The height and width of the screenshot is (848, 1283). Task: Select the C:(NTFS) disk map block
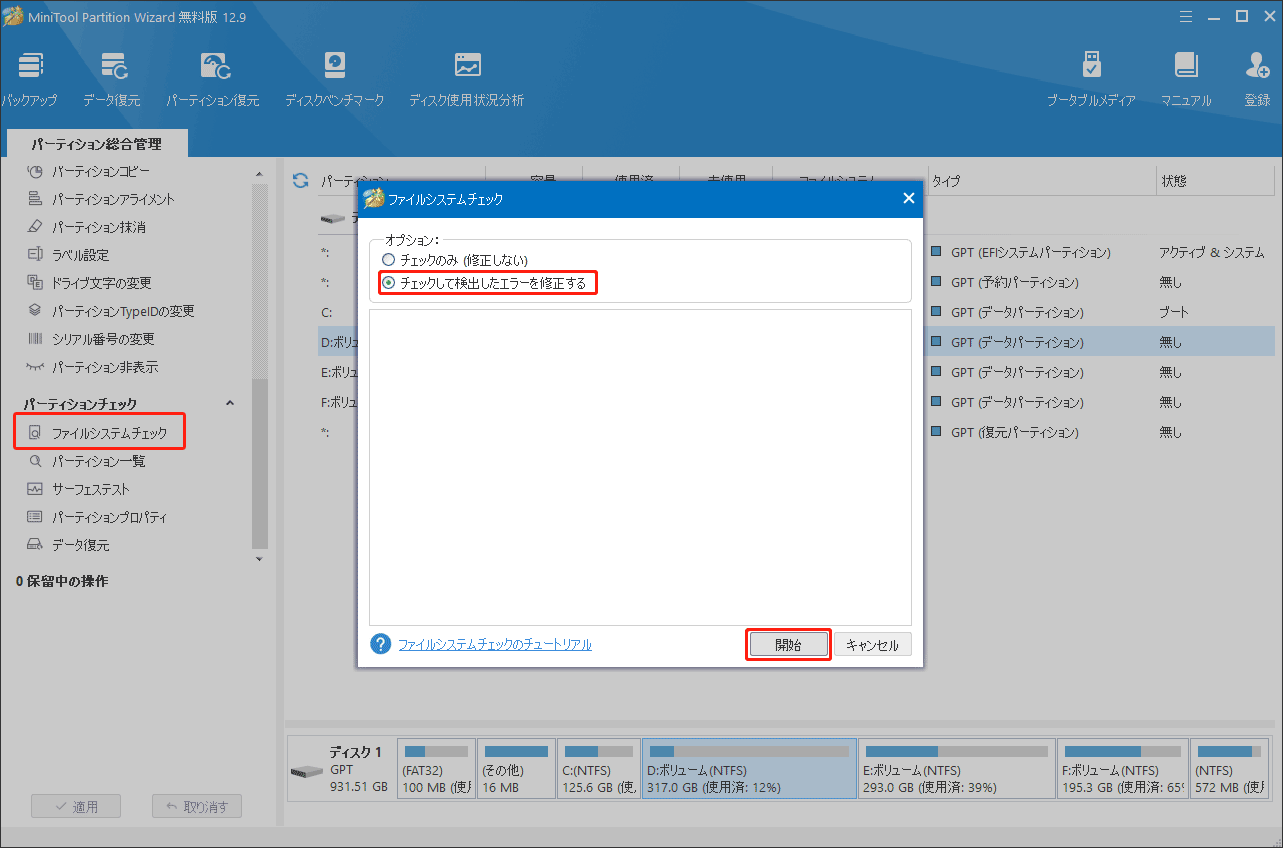tap(598, 769)
